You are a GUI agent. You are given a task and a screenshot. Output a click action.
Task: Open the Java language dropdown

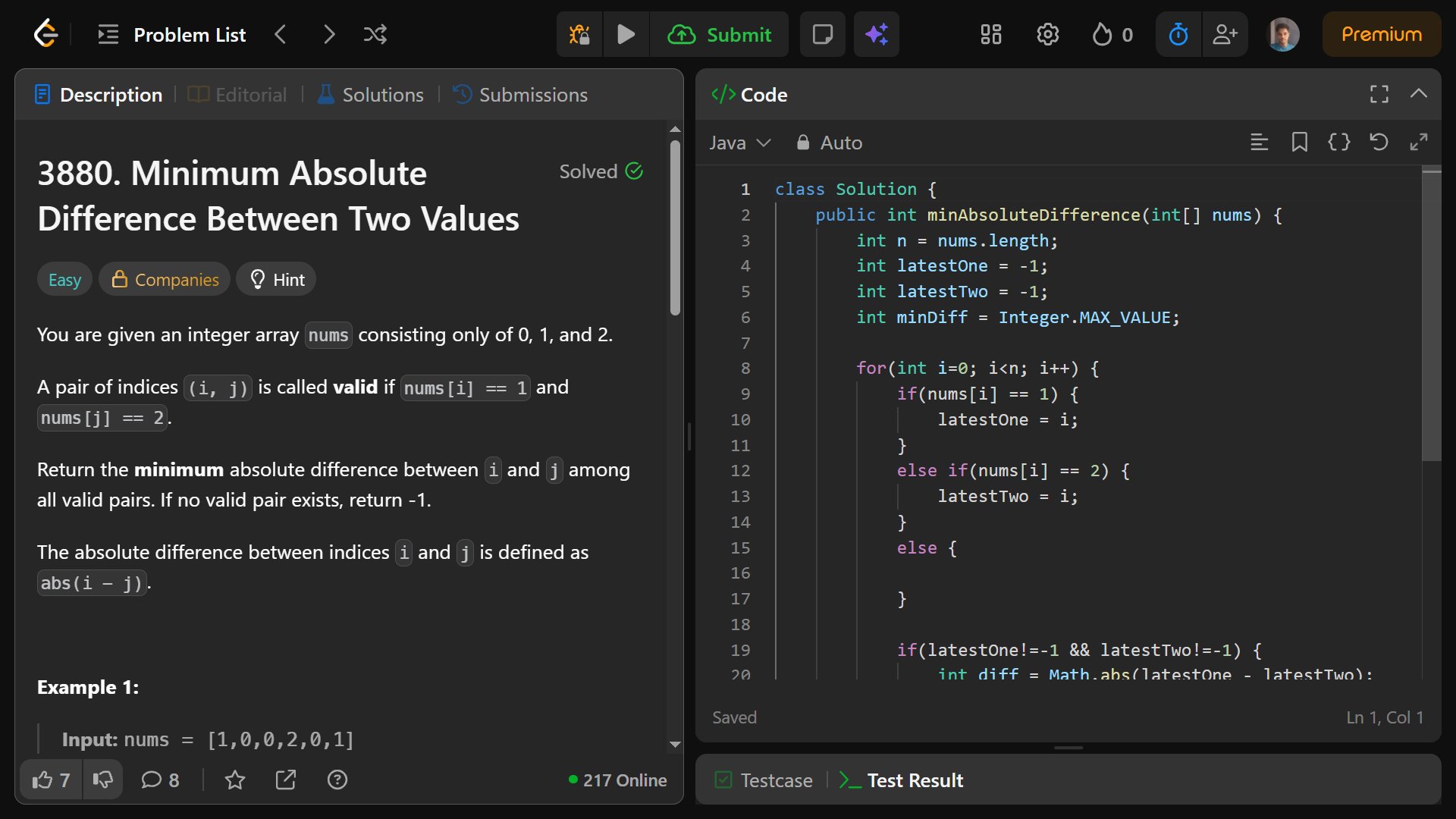739,143
